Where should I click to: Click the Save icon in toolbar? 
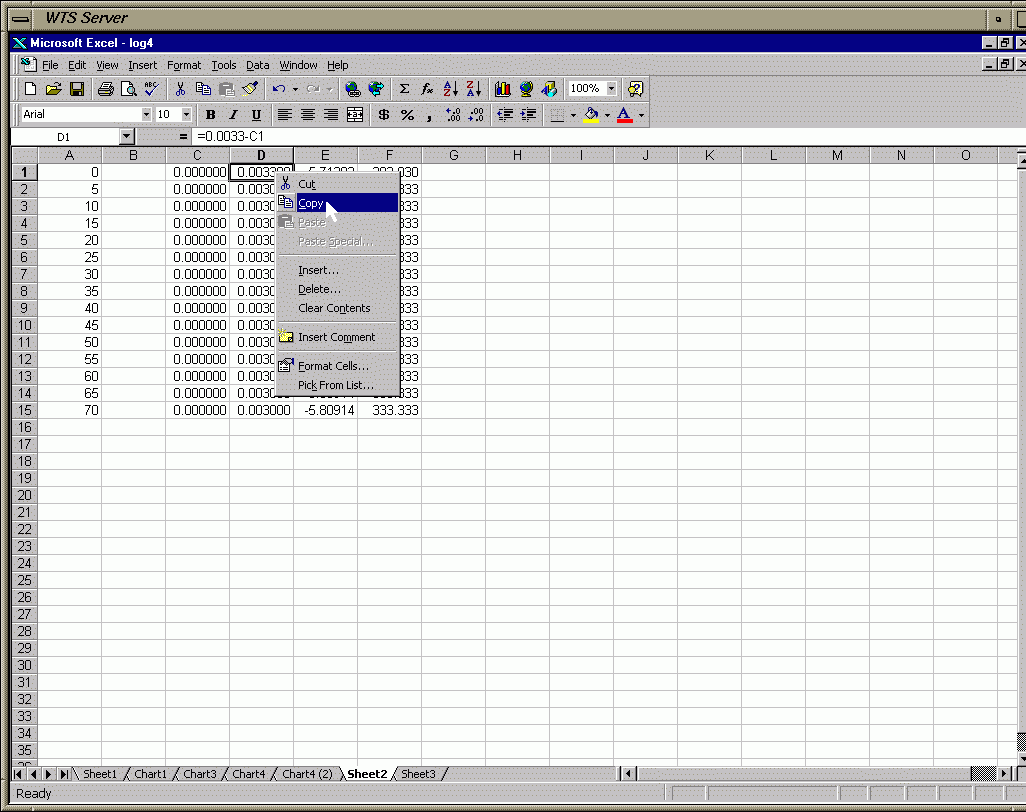coord(77,89)
